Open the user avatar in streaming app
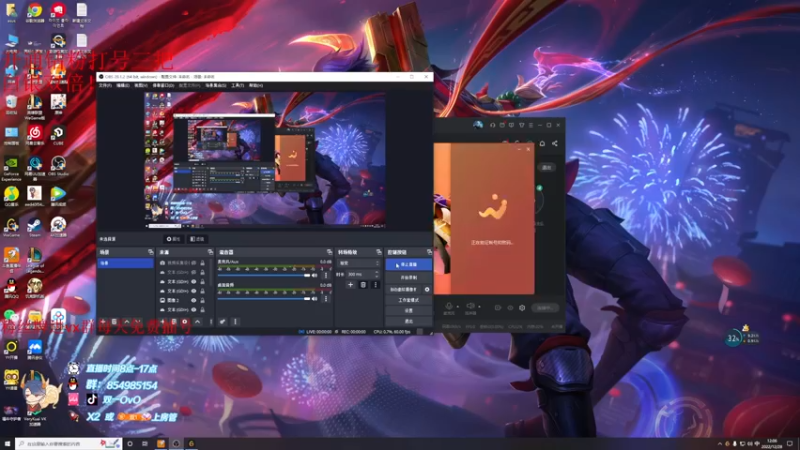The height and width of the screenshot is (450, 800). coord(478,125)
